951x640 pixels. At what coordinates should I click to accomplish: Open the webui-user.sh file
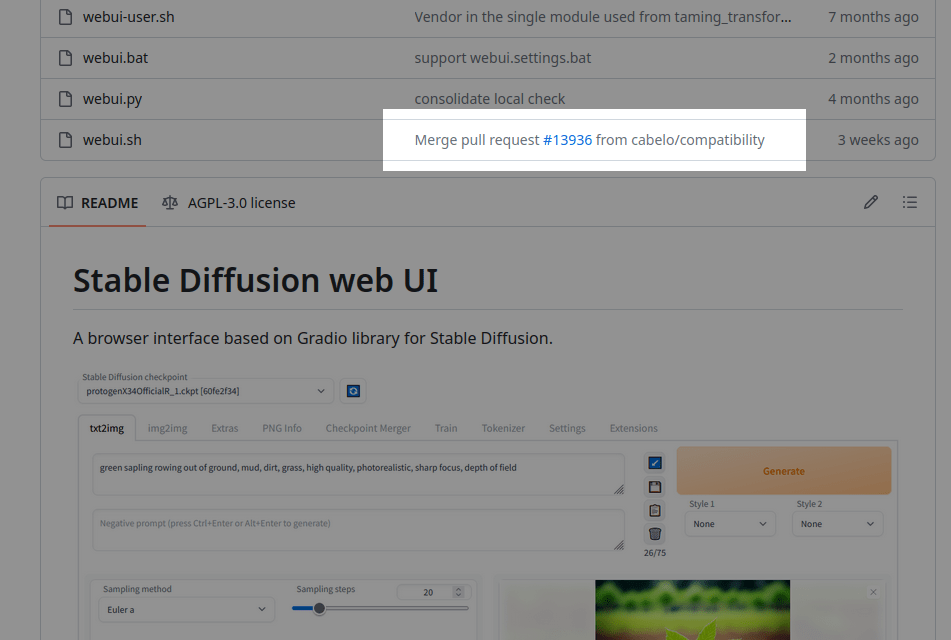point(128,17)
